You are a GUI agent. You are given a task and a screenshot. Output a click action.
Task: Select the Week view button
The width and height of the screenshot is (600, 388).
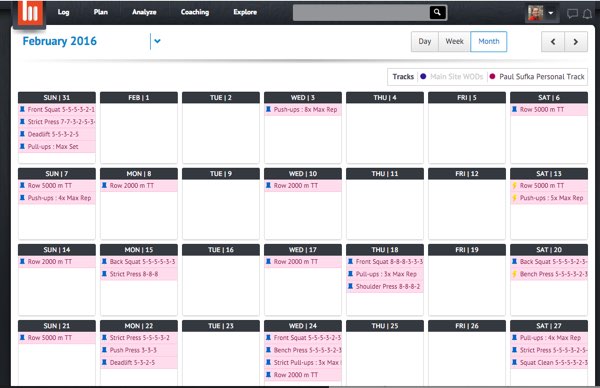455,41
